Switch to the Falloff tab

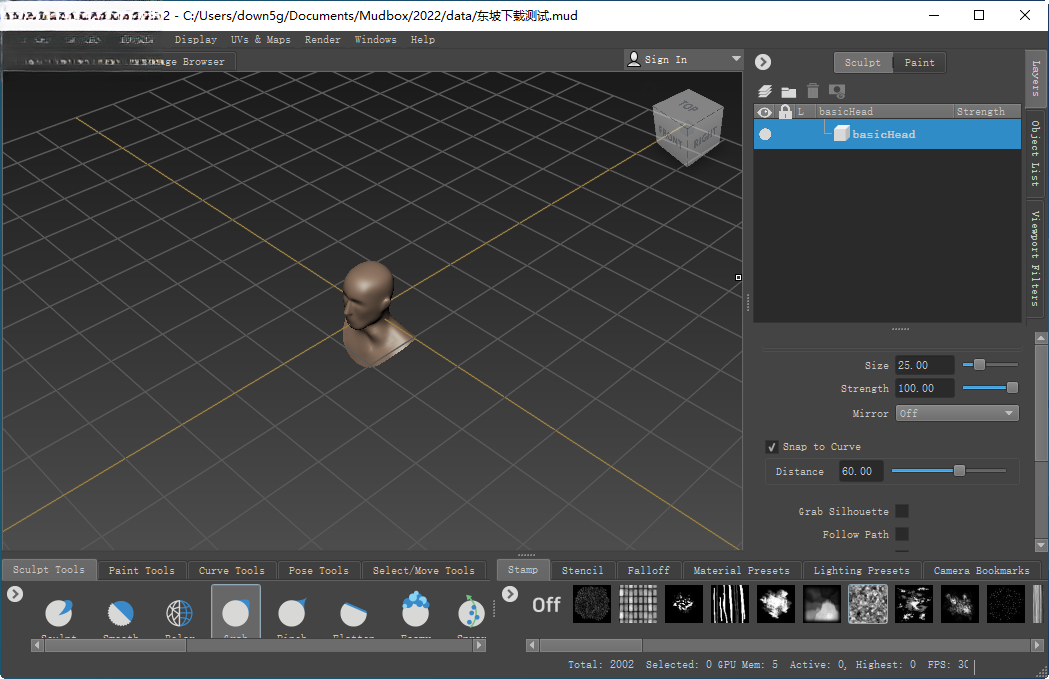point(648,571)
